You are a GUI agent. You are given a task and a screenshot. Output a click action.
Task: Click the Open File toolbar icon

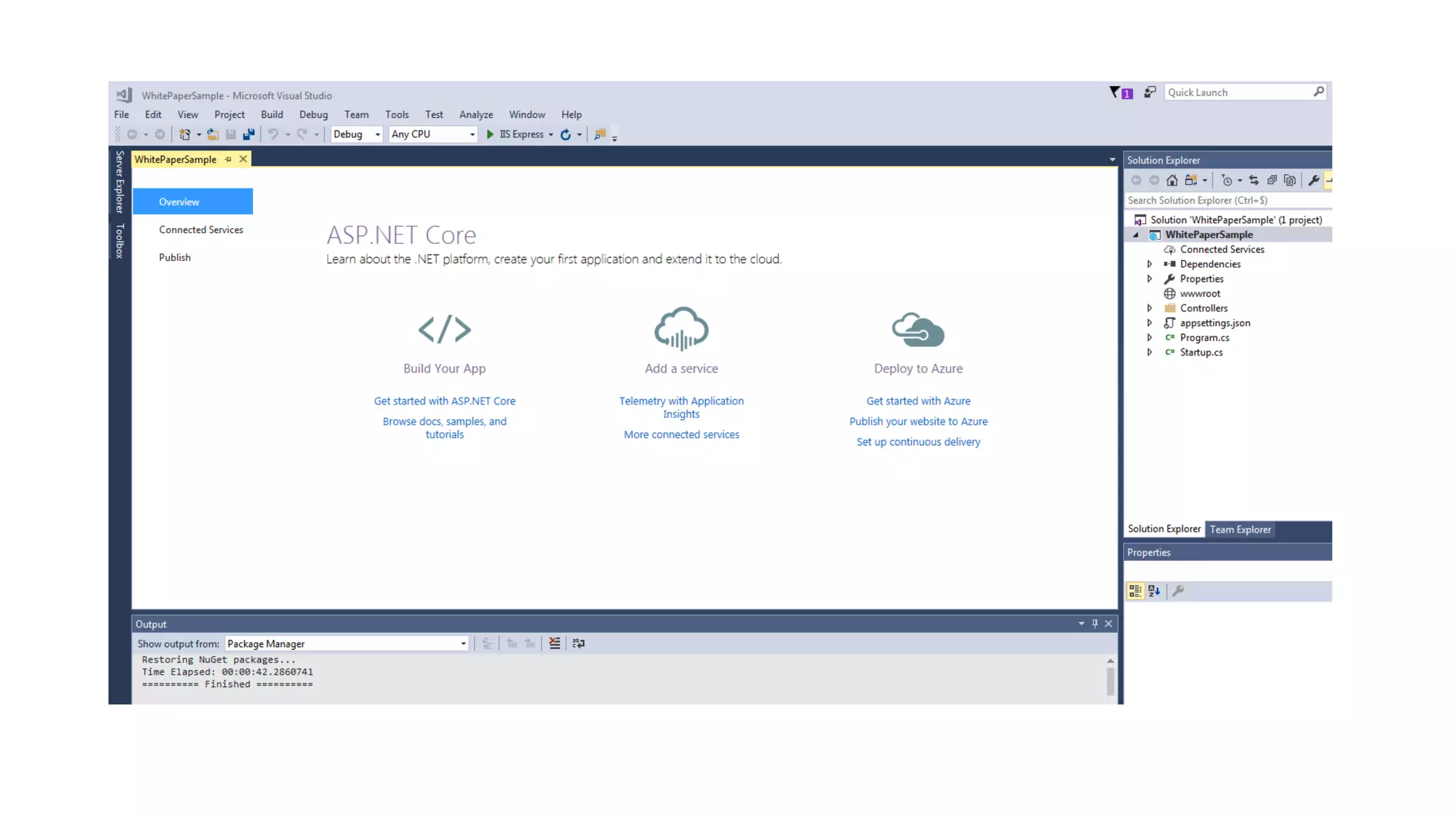[213, 134]
